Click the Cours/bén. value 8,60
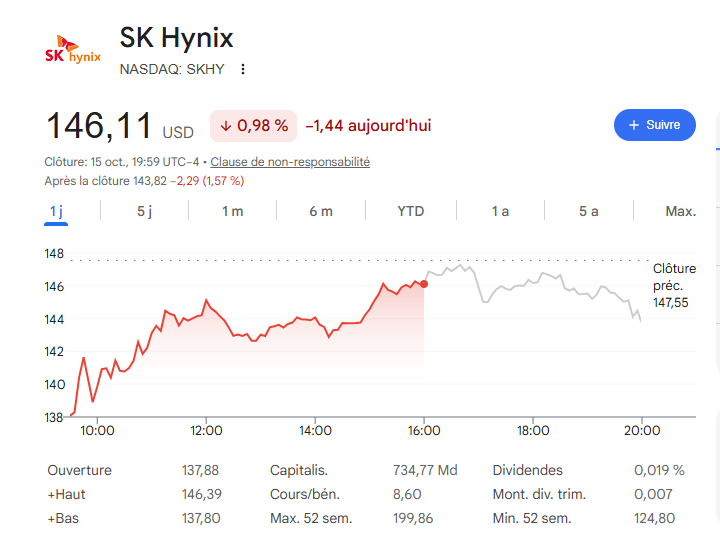This screenshot has width=720, height=544. pyautogui.click(x=407, y=494)
